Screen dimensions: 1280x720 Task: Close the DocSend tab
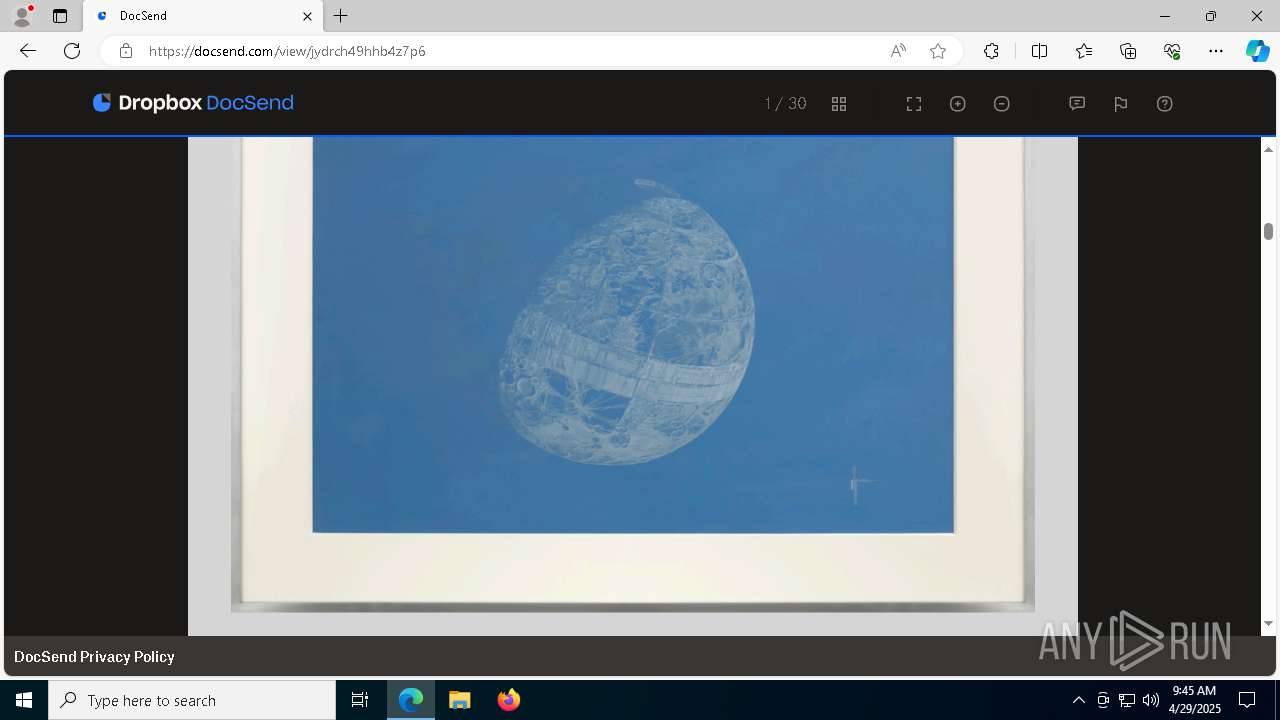click(307, 16)
